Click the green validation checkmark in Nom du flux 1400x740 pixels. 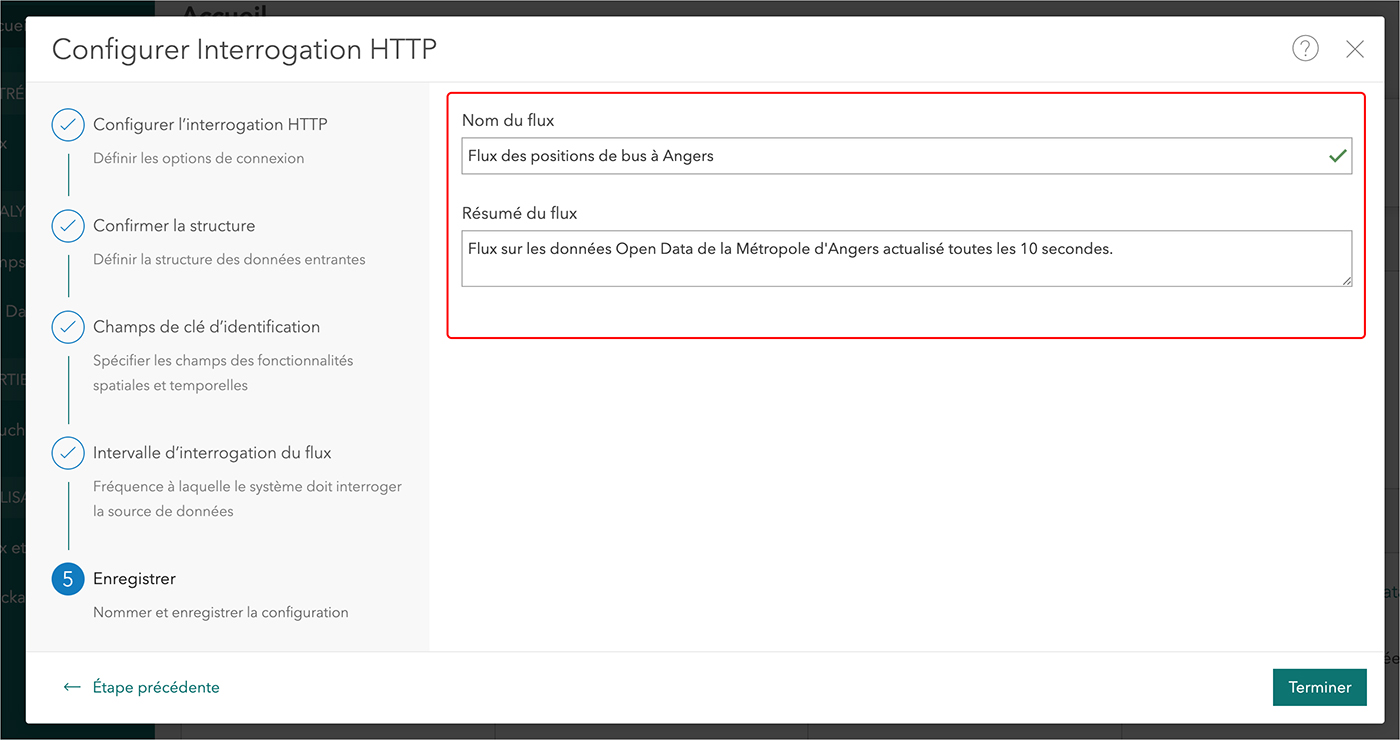pos(1337,156)
